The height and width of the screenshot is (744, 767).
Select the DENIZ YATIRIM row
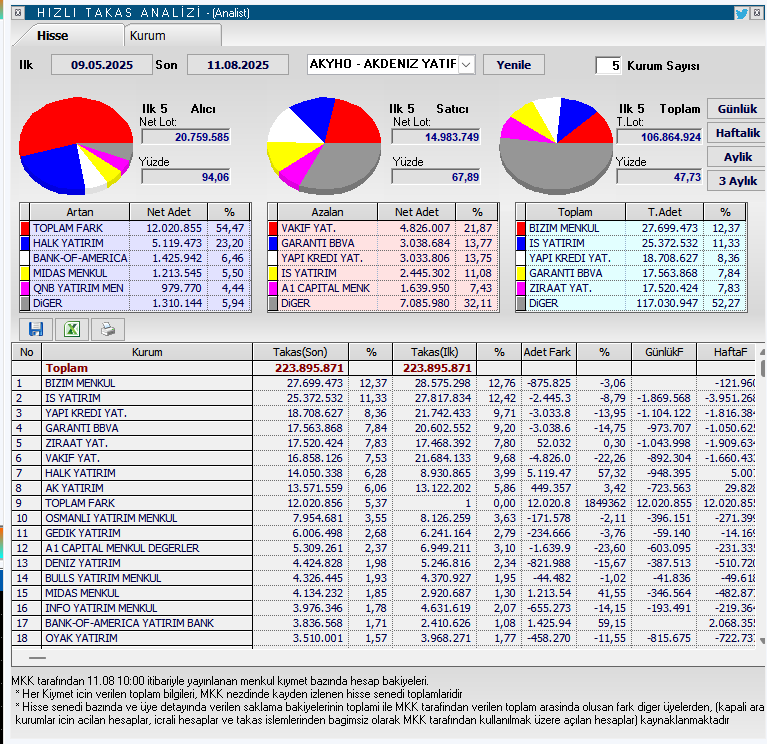coord(384,563)
